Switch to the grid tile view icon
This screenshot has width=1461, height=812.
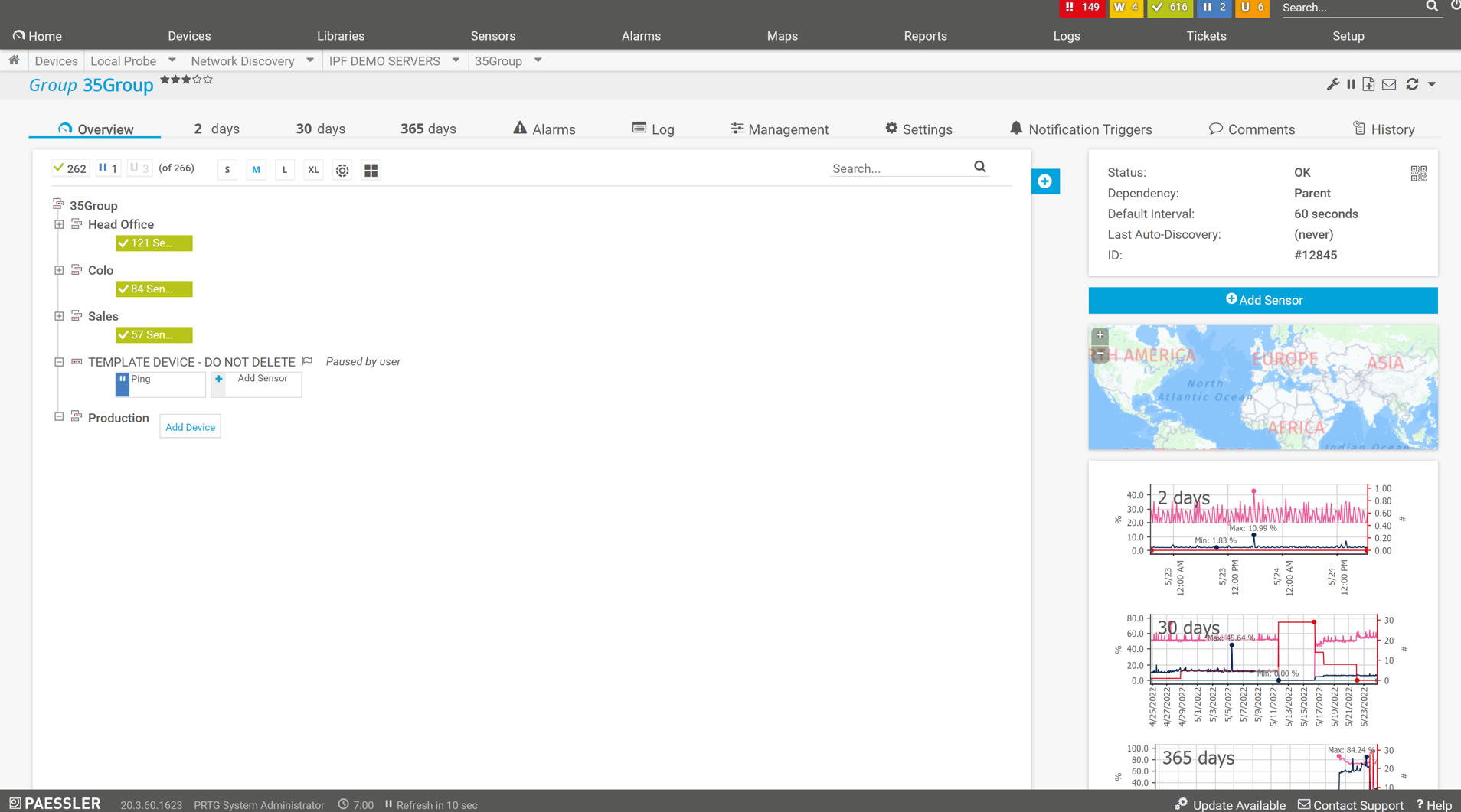371,170
